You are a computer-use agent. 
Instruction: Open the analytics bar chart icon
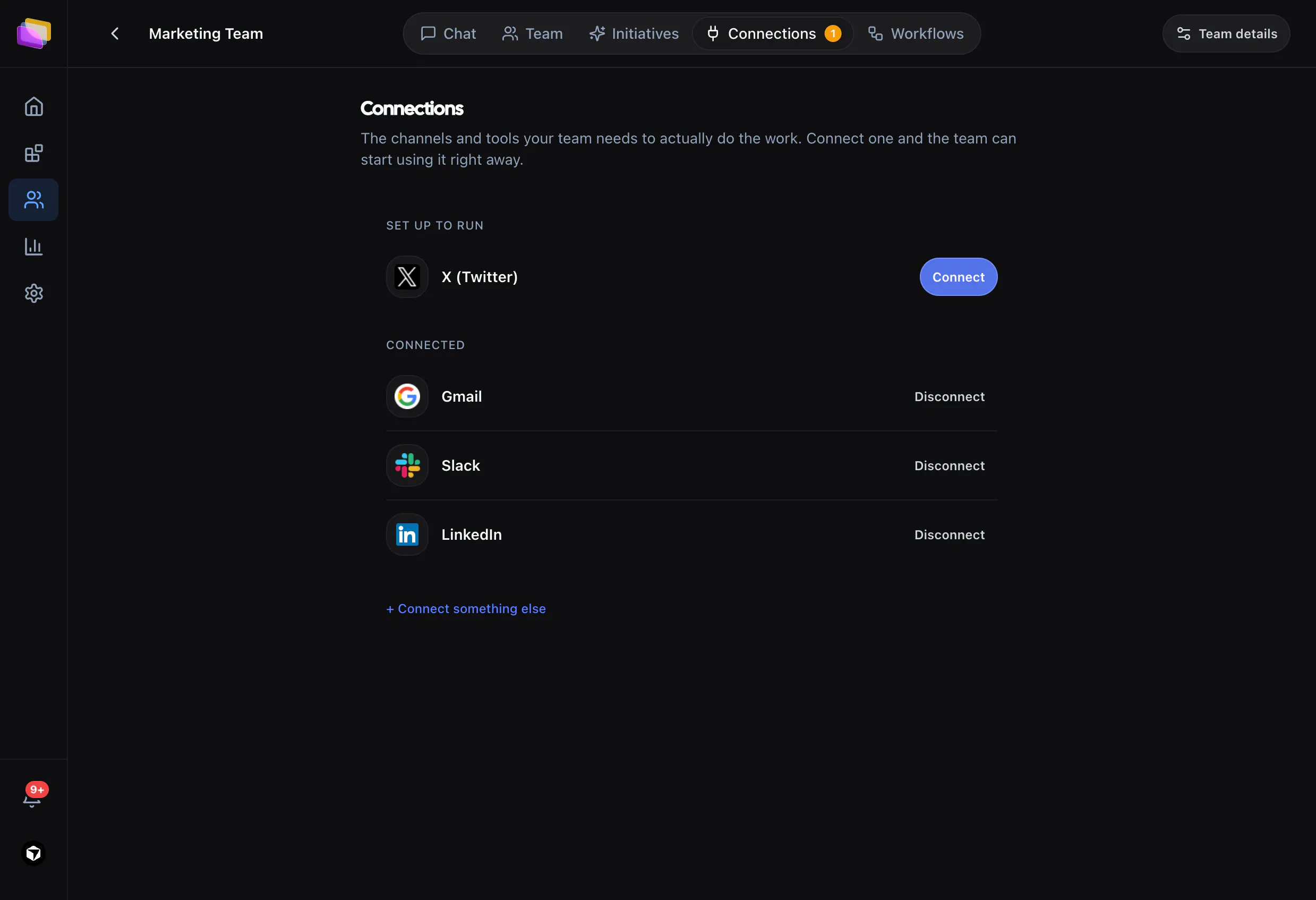tap(34, 247)
